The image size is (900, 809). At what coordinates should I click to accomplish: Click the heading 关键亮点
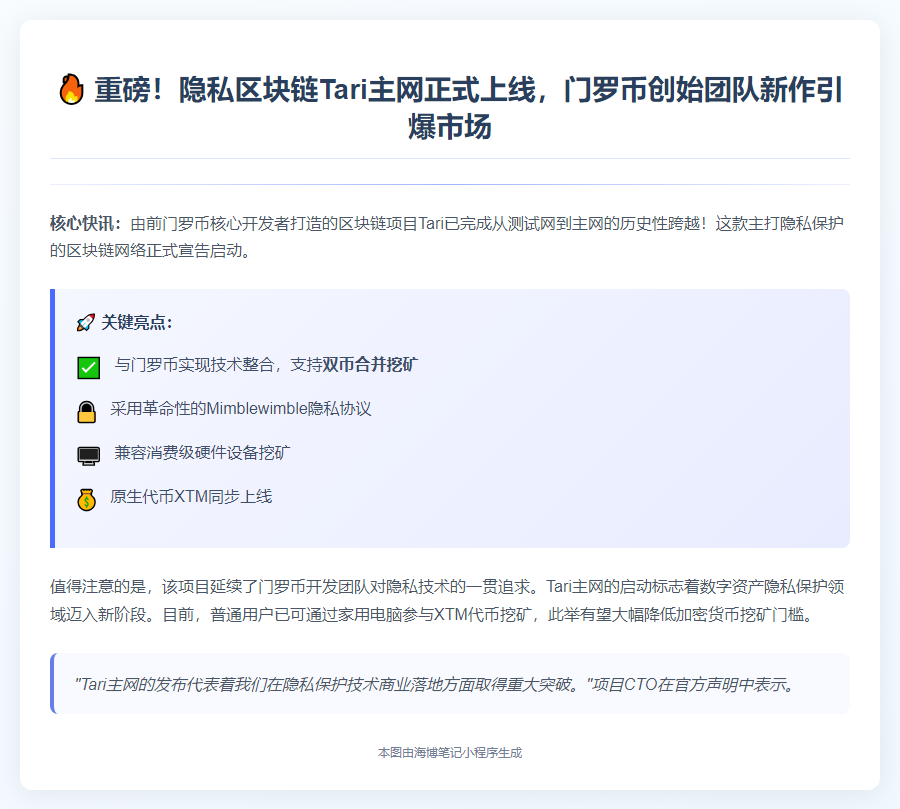pyautogui.click(x=137, y=323)
